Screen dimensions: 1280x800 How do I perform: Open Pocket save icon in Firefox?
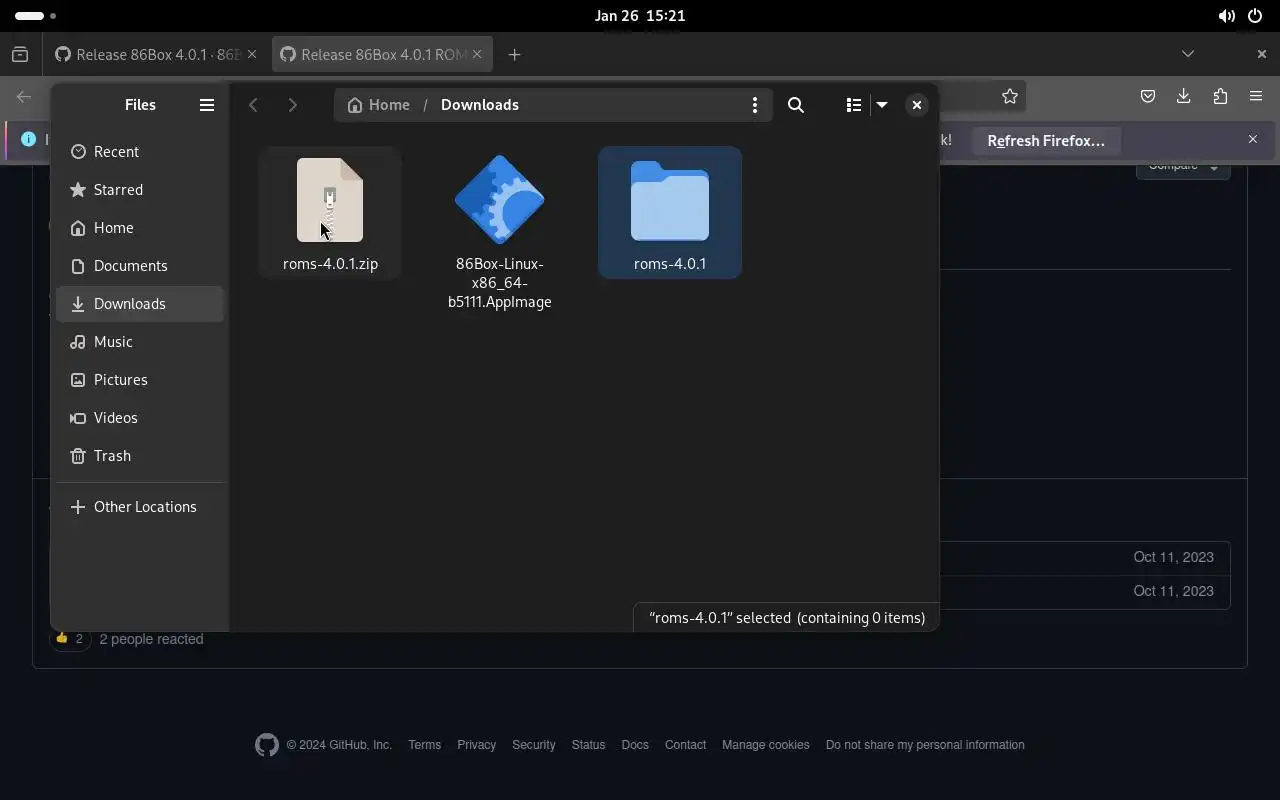pyautogui.click(x=1148, y=97)
